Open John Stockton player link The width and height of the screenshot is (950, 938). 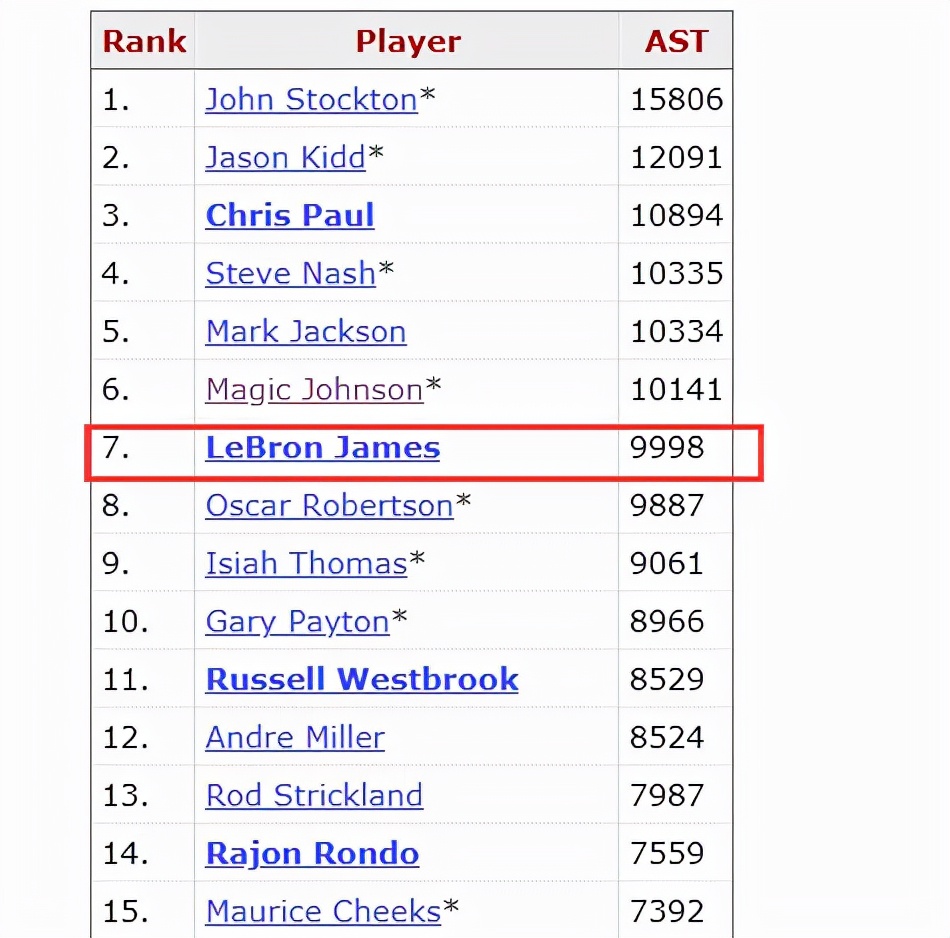(311, 99)
